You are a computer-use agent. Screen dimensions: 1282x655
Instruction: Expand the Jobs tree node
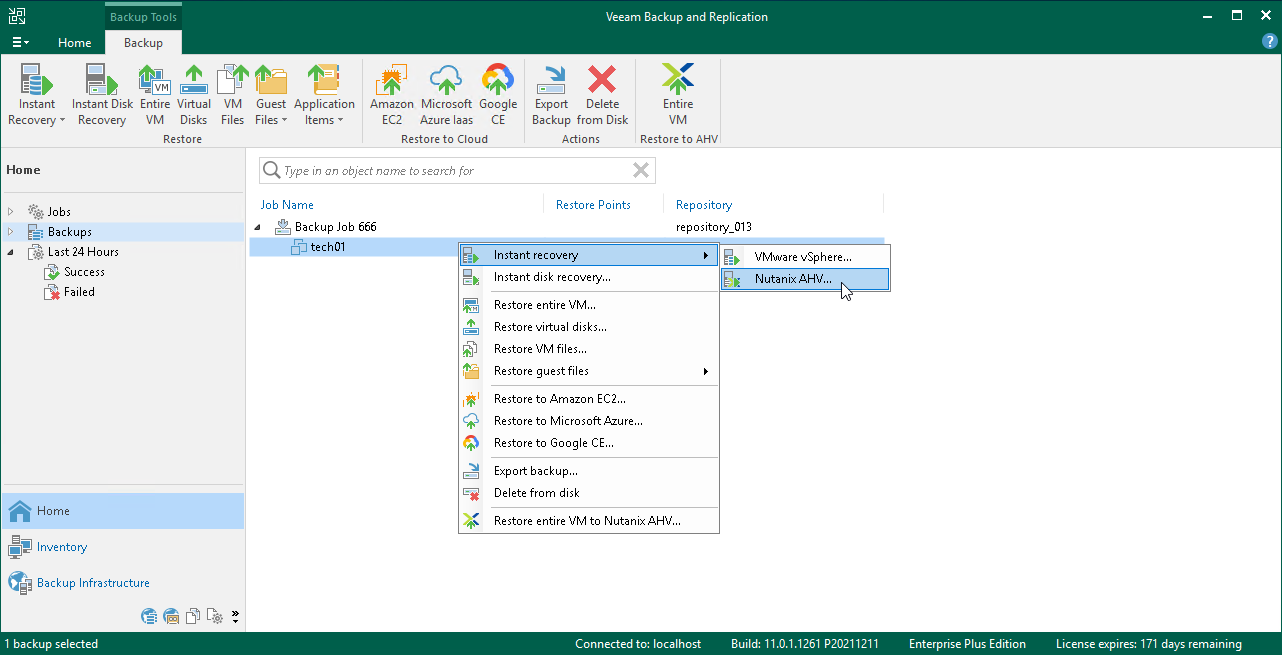11,212
